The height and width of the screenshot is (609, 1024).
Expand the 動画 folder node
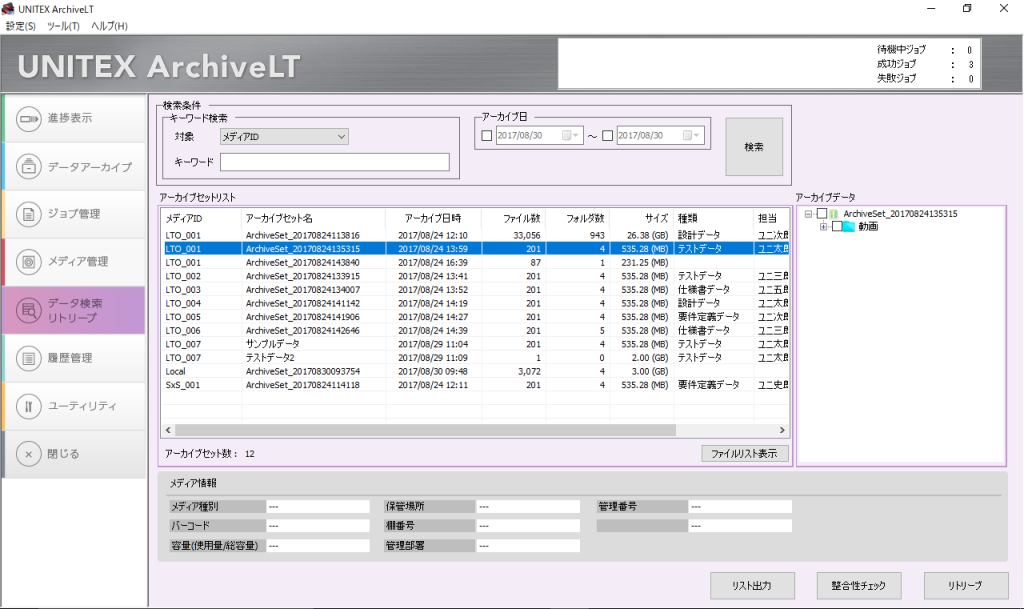tap(824, 226)
